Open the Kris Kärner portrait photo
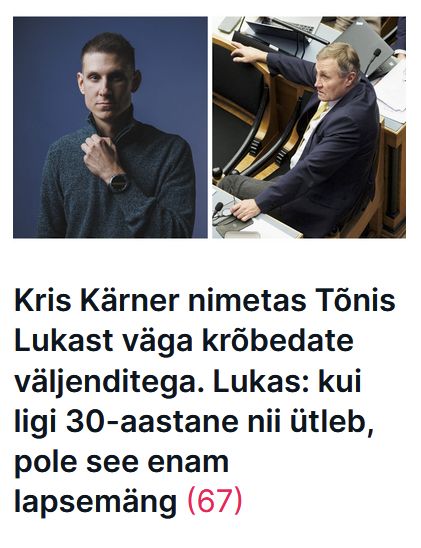Viewport: 421px width, 548px height. tap(110, 127)
